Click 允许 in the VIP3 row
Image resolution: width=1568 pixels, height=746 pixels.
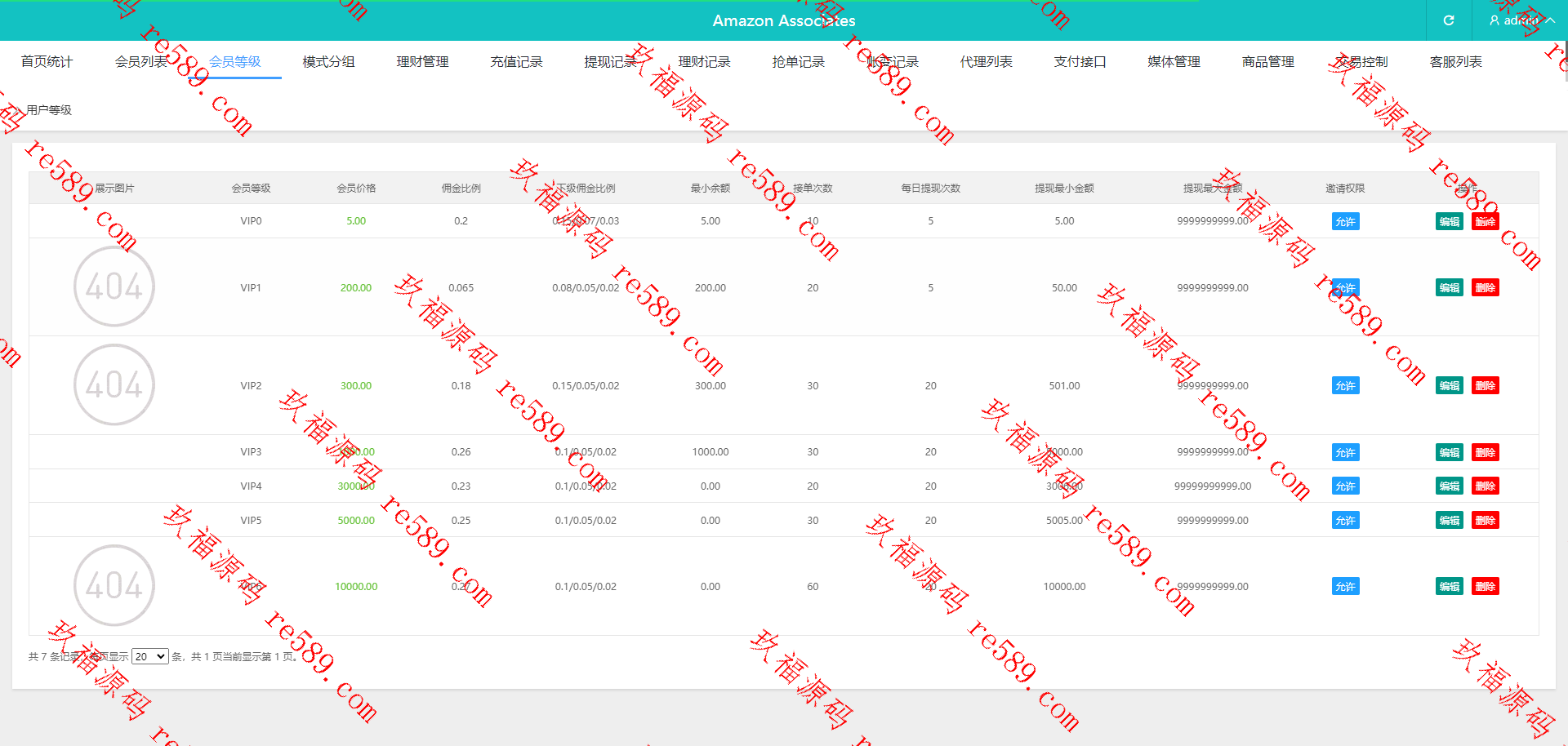pos(1345,452)
